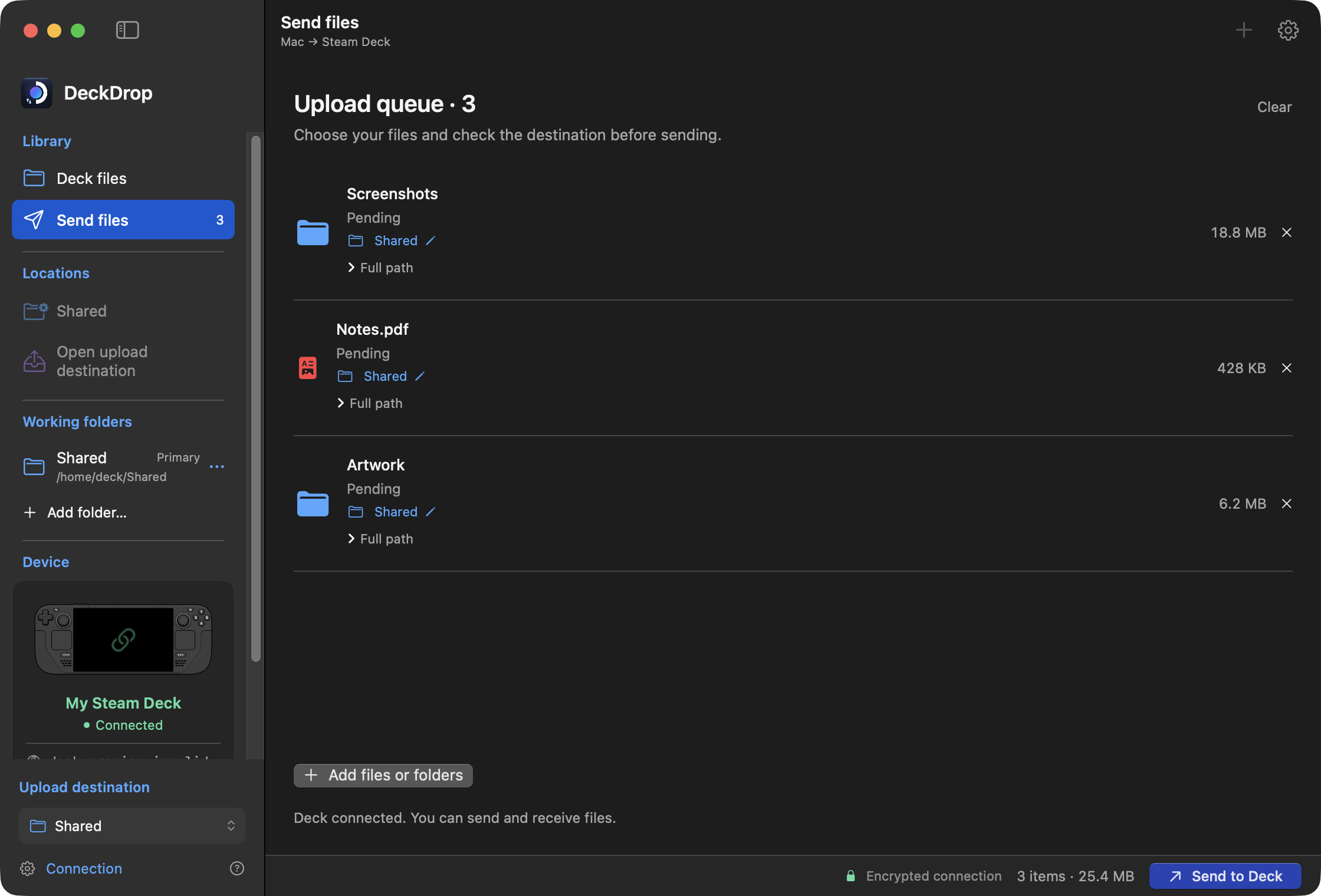The height and width of the screenshot is (896, 1321).
Task: Click My Steam Deck device name
Action: click(123, 703)
